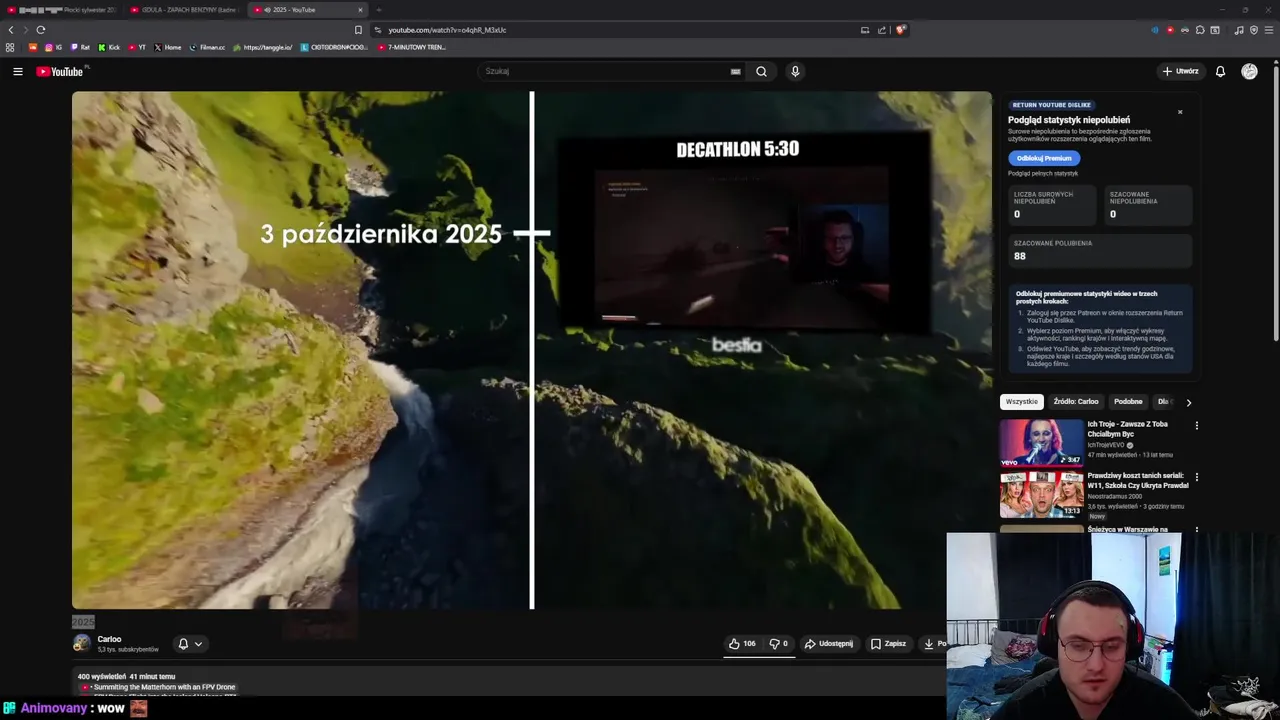Open Ich Troje video thumbnail
This screenshot has height=720, width=1280.
pos(1041,442)
